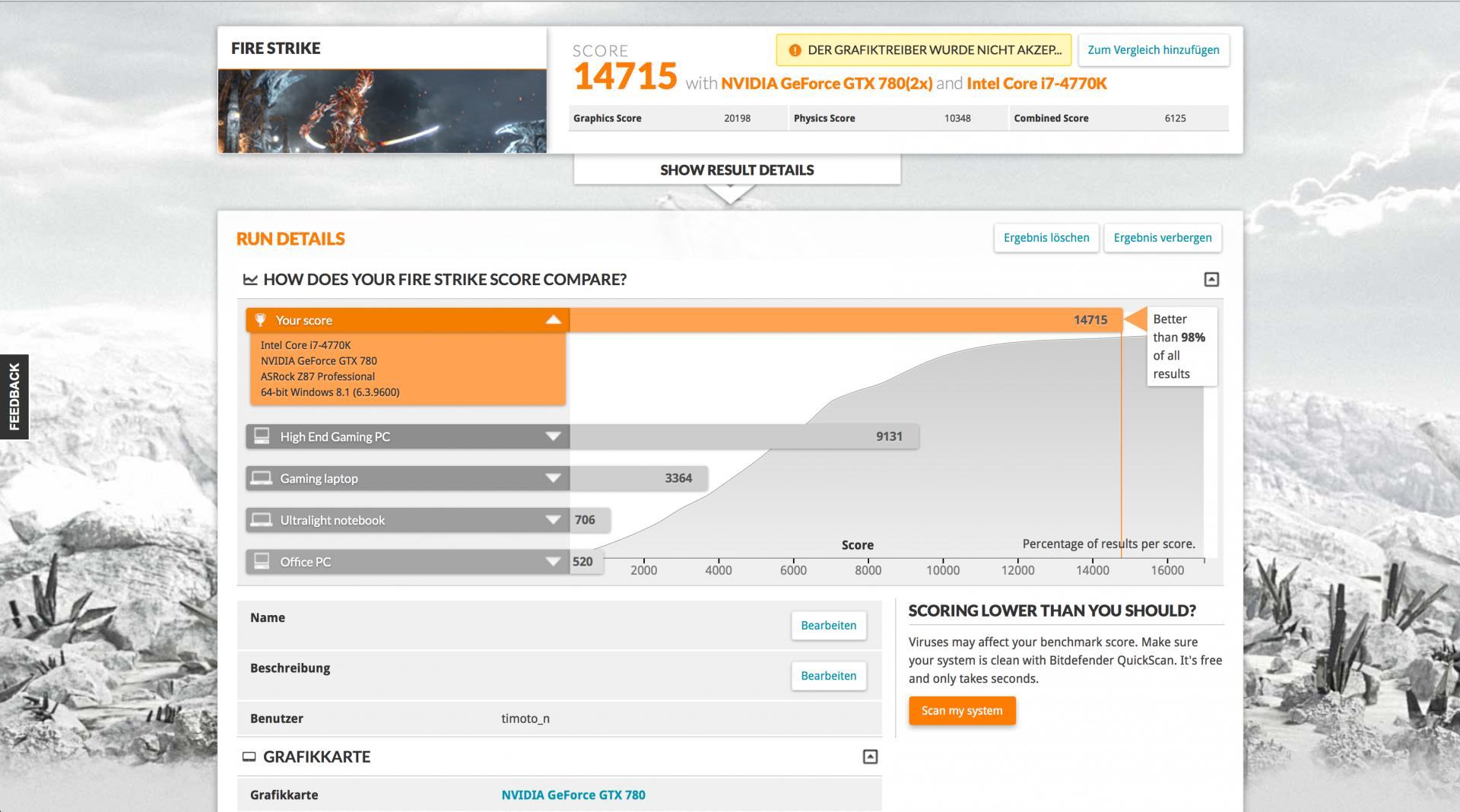The width and height of the screenshot is (1460, 812).
Task: Edit the Beschreibung via Bearbeiten
Action: click(x=829, y=675)
